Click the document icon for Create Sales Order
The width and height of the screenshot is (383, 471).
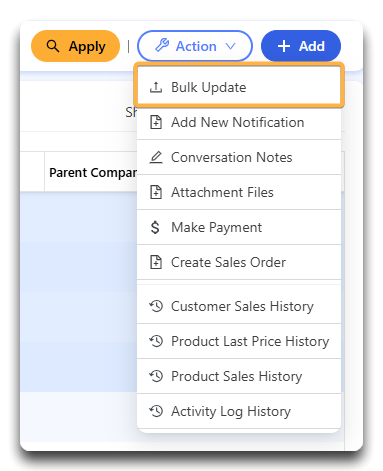pos(156,262)
